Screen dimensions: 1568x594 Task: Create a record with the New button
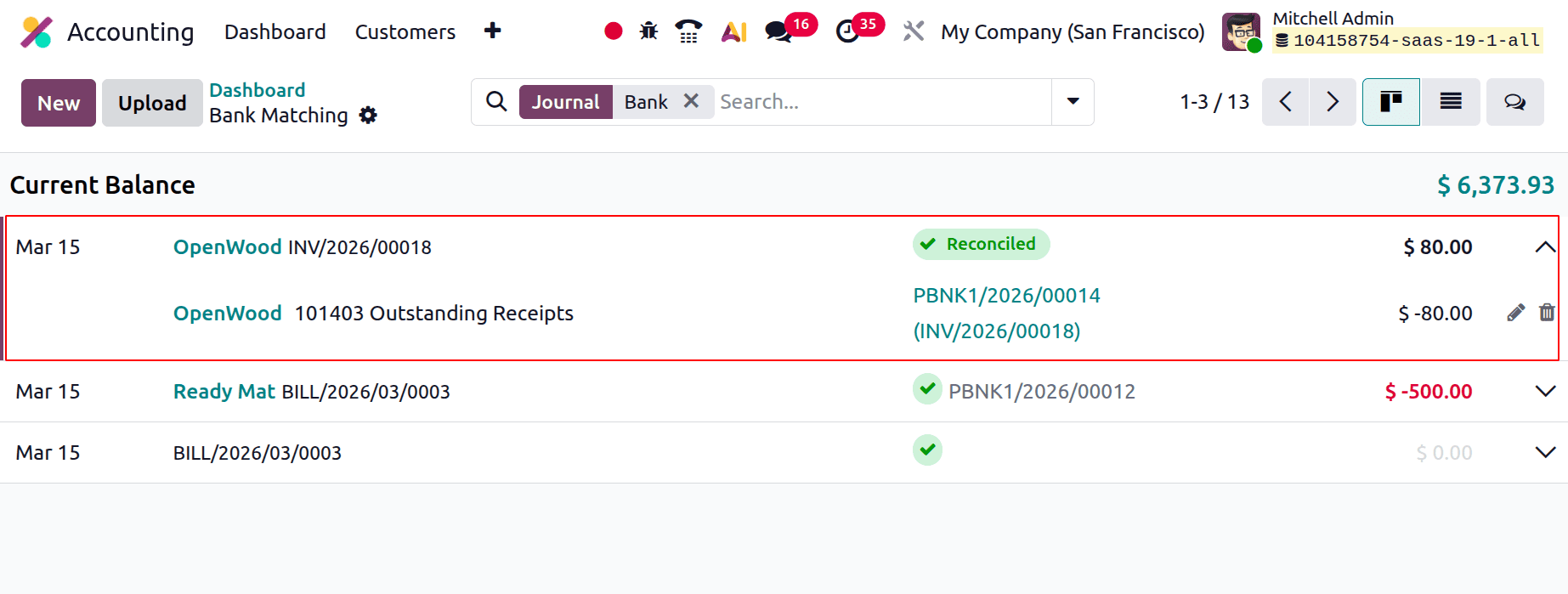point(58,102)
